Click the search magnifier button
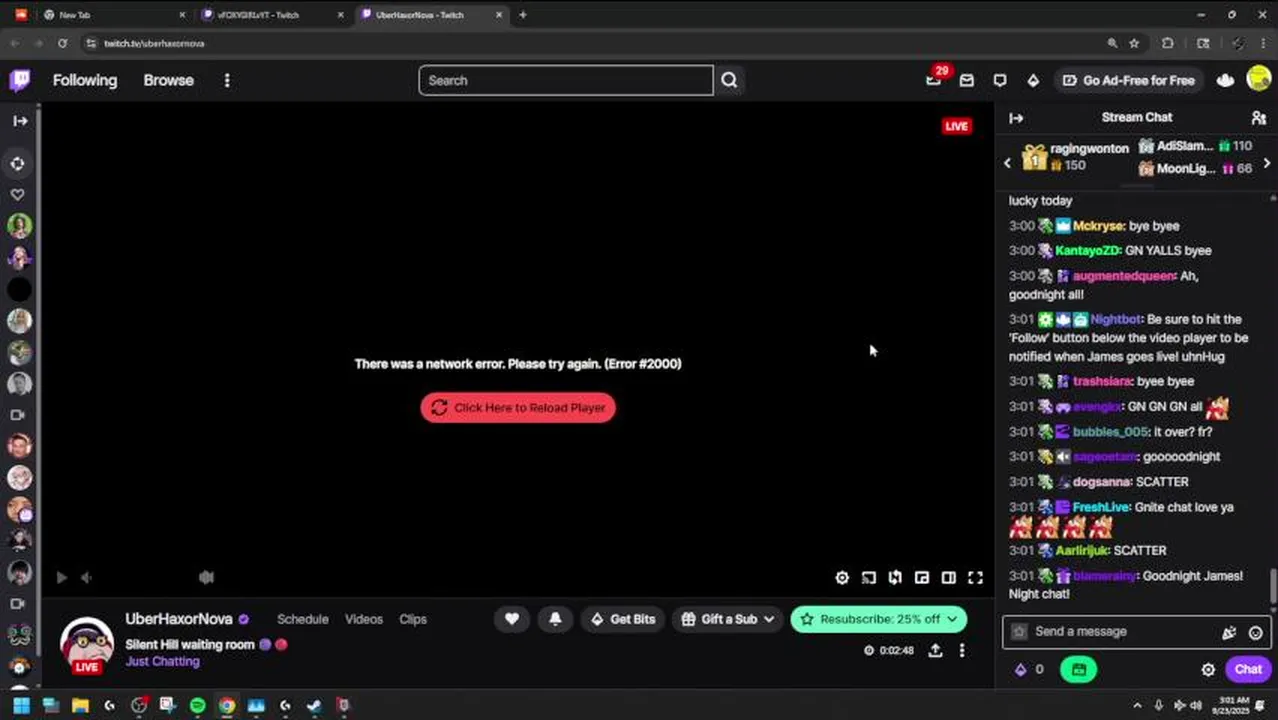1278x720 pixels. tap(729, 80)
